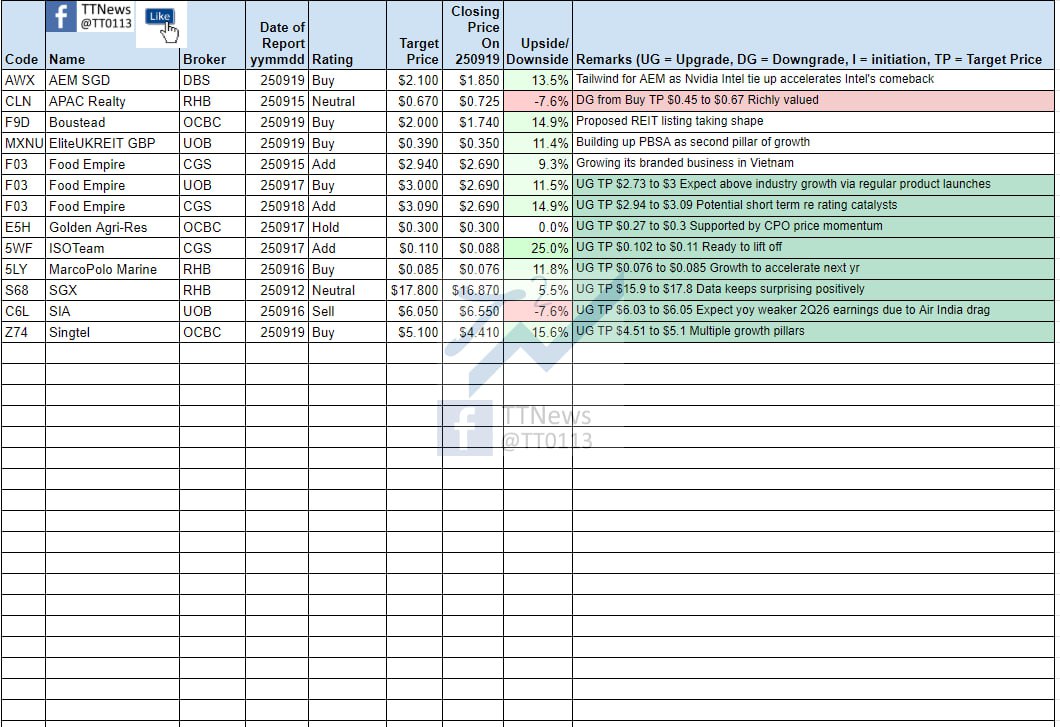Click the blue Like button
The height and width of the screenshot is (727, 1060).
160,16
